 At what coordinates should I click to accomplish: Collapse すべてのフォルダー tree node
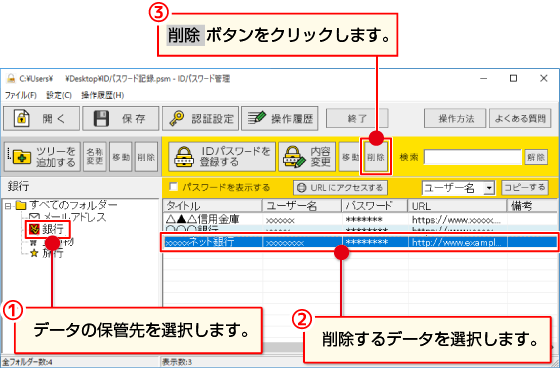[8, 205]
